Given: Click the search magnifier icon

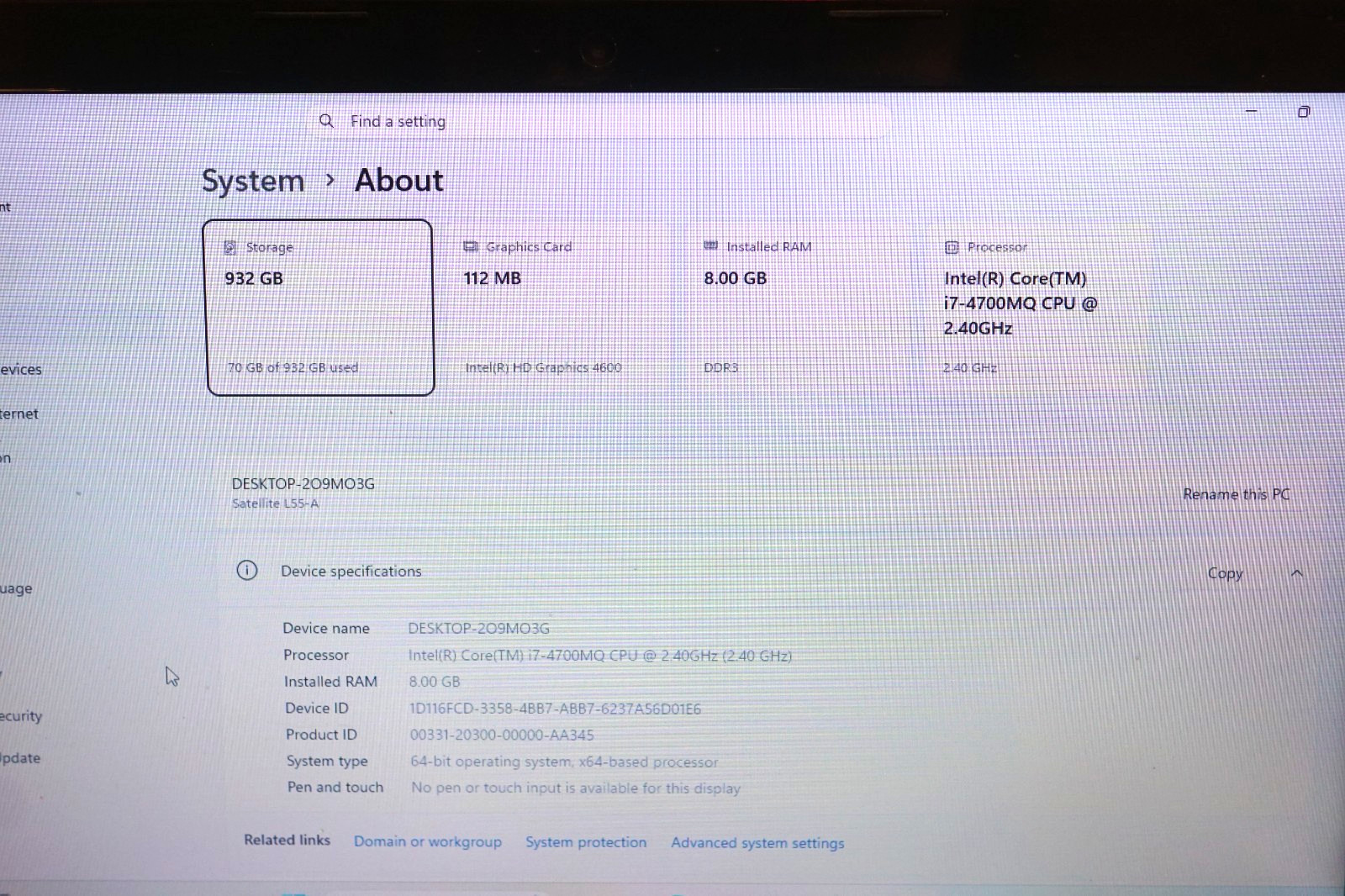Looking at the screenshot, I should pyautogui.click(x=326, y=121).
